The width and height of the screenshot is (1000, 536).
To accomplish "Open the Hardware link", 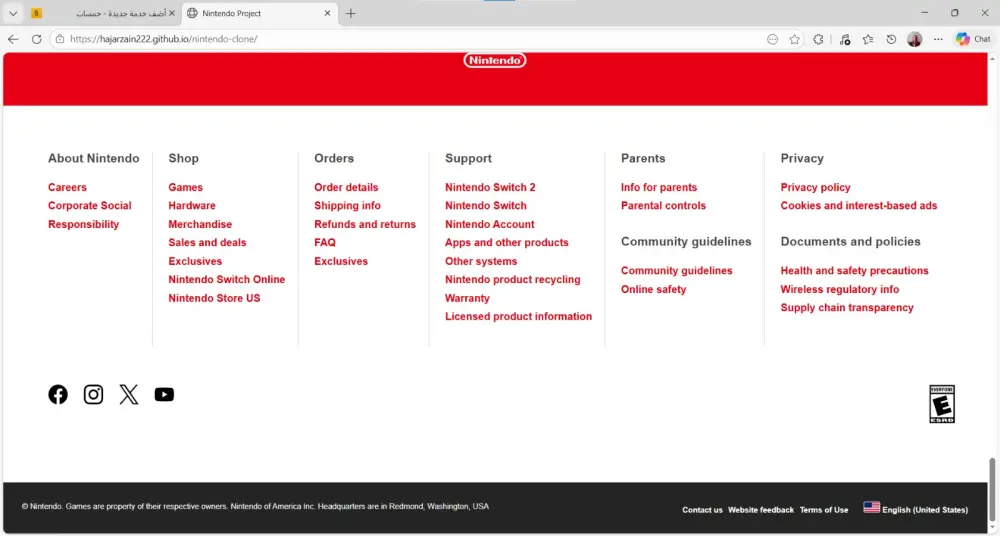I will tap(192, 205).
